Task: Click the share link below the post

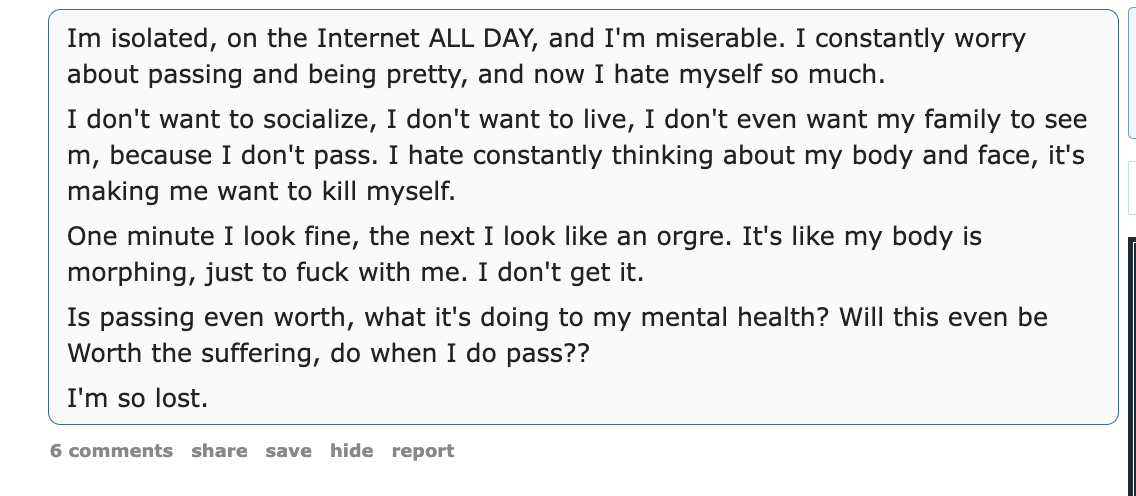Action: pos(219,450)
